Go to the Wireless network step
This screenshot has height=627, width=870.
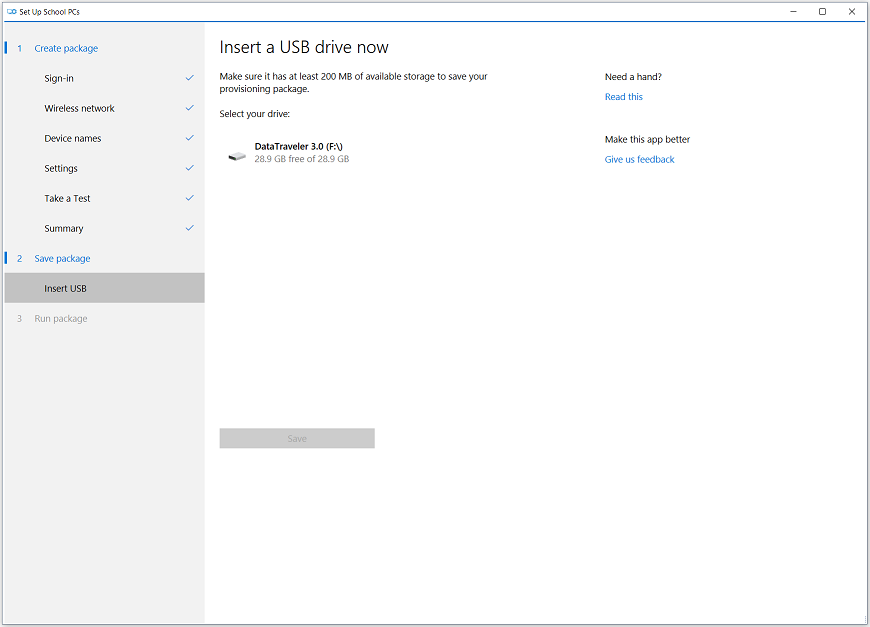[x=104, y=108]
